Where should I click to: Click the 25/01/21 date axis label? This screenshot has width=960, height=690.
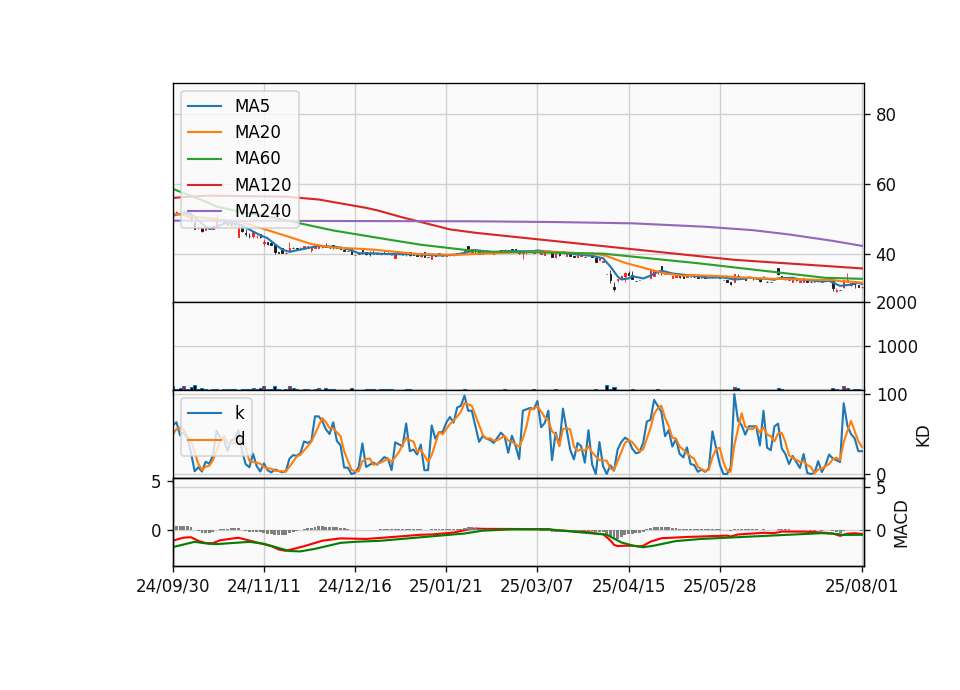(446, 586)
